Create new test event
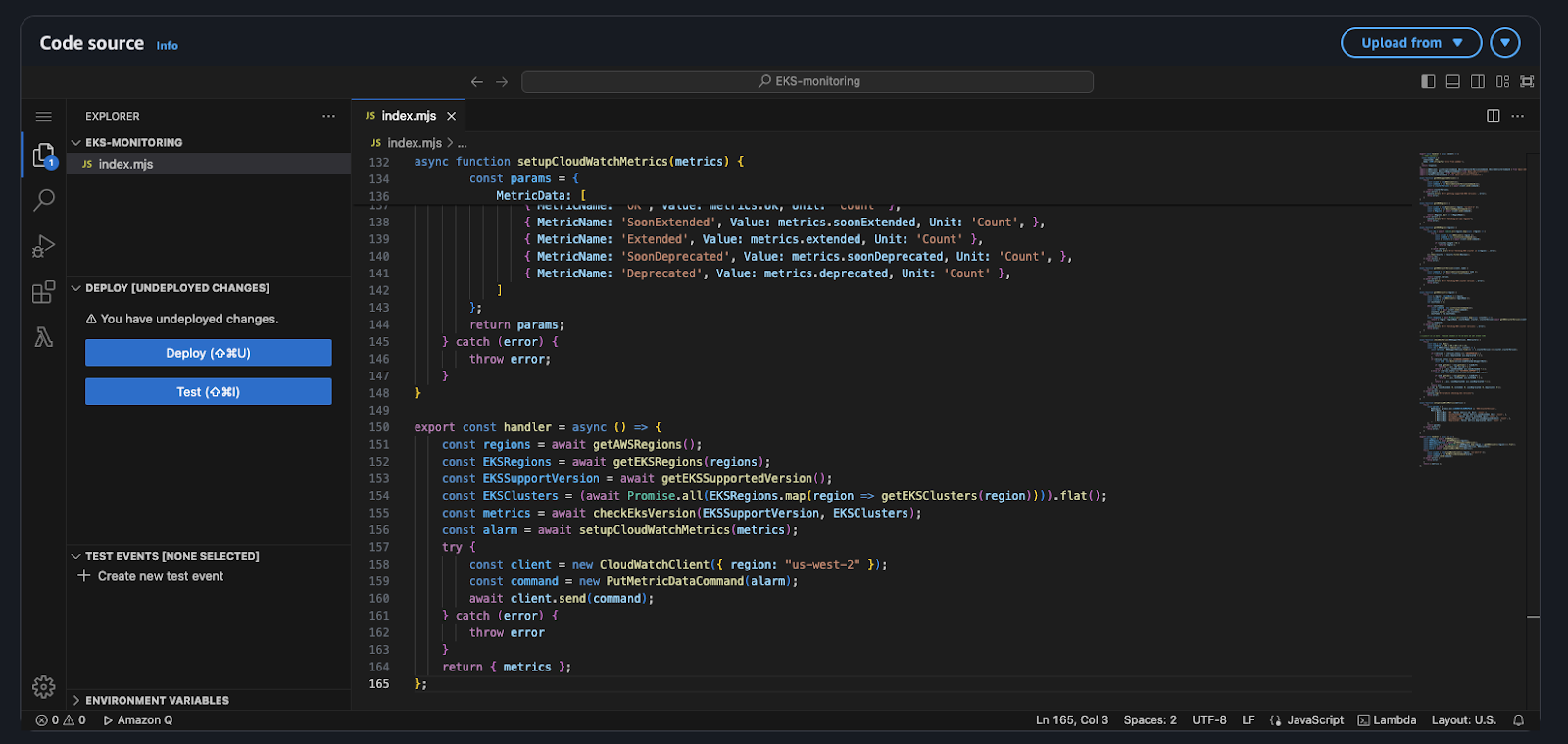This screenshot has width=1568, height=744. tap(152, 576)
